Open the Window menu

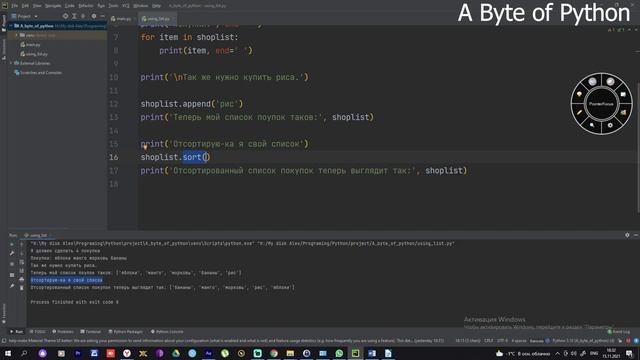coord(141,6)
